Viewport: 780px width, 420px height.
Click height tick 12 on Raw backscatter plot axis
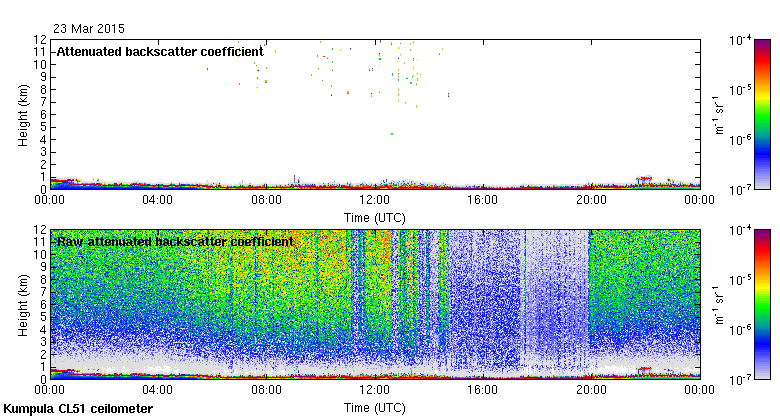click(x=40, y=229)
